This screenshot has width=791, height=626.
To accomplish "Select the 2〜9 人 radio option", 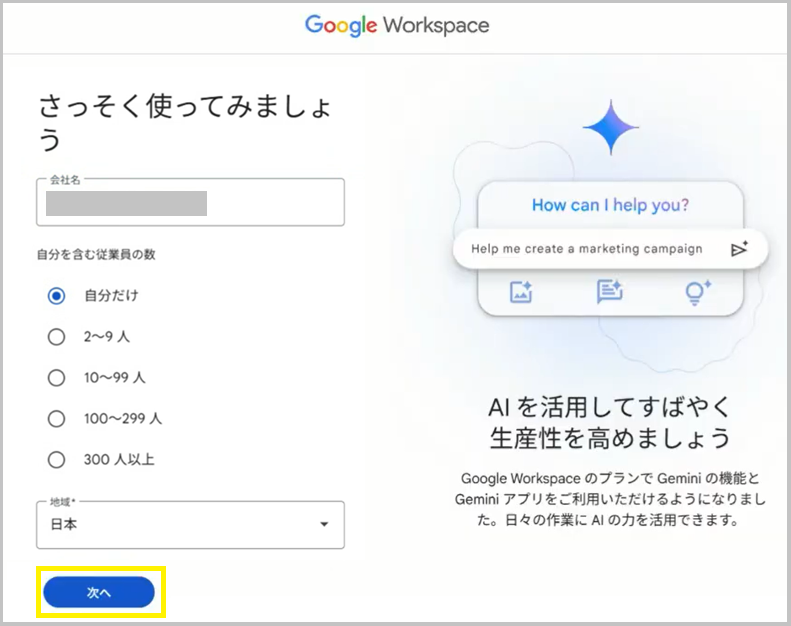I will coord(56,336).
